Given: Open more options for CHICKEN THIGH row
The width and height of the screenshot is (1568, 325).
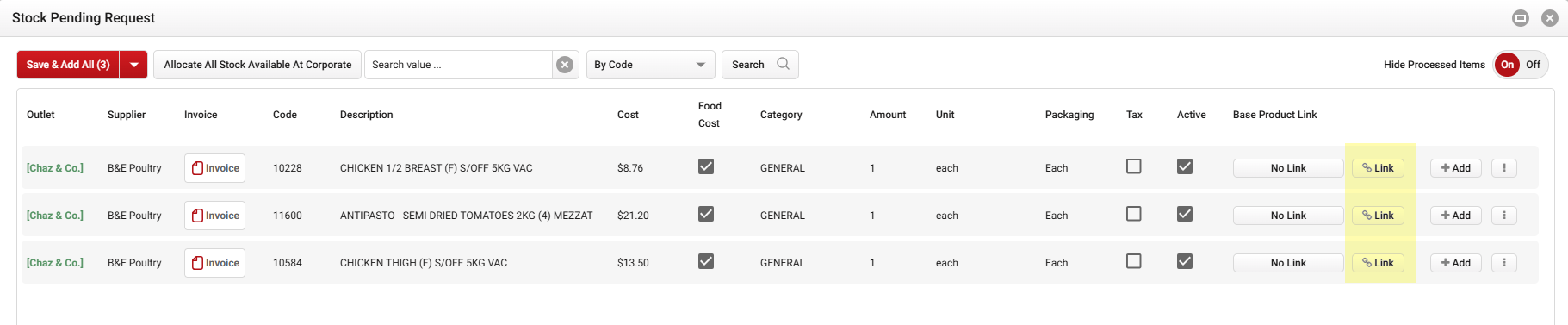Looking at the screenshot, I should (1504, 263).
